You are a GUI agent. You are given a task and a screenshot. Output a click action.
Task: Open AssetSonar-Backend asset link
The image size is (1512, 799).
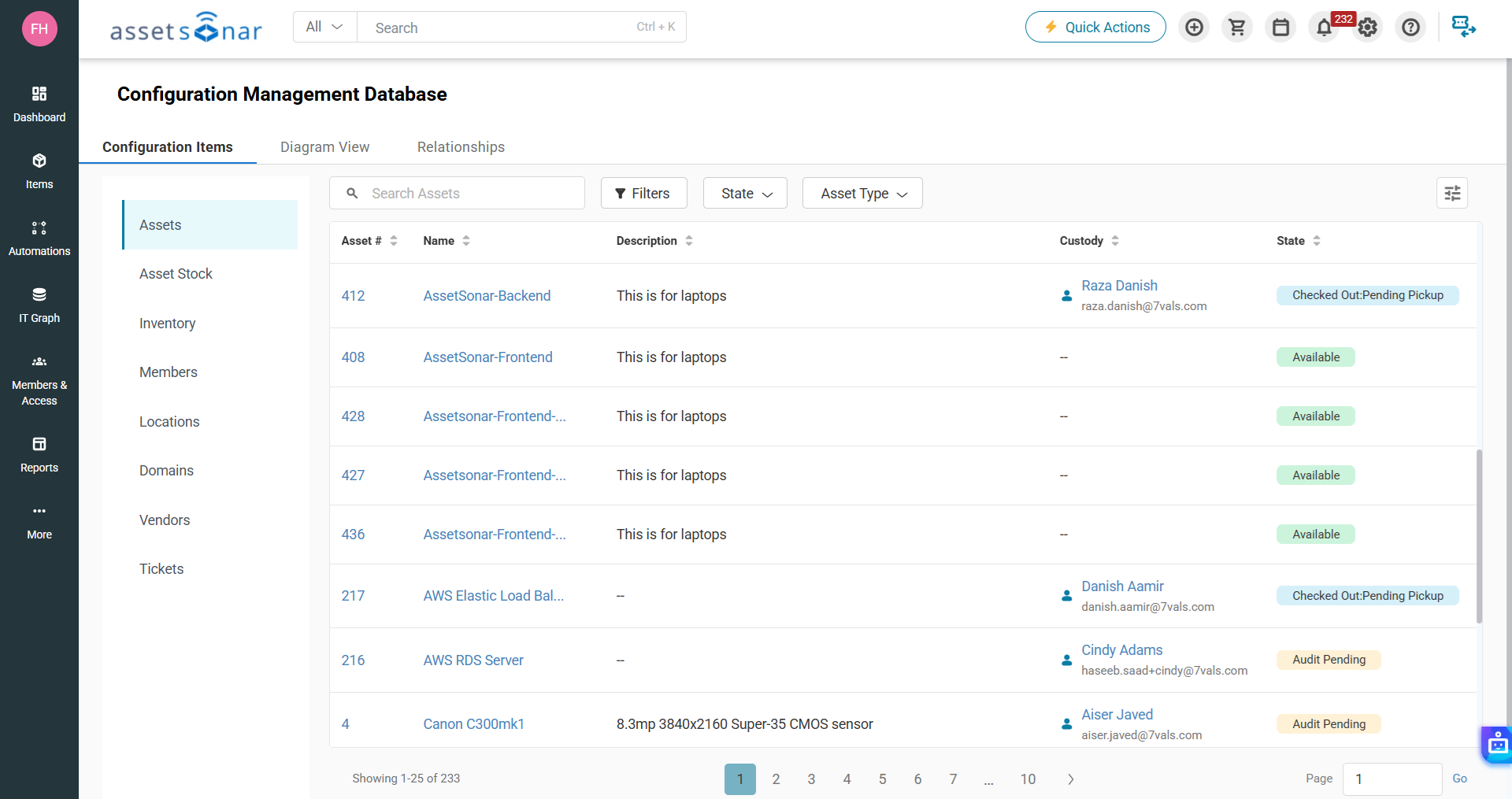coord(487,296)
